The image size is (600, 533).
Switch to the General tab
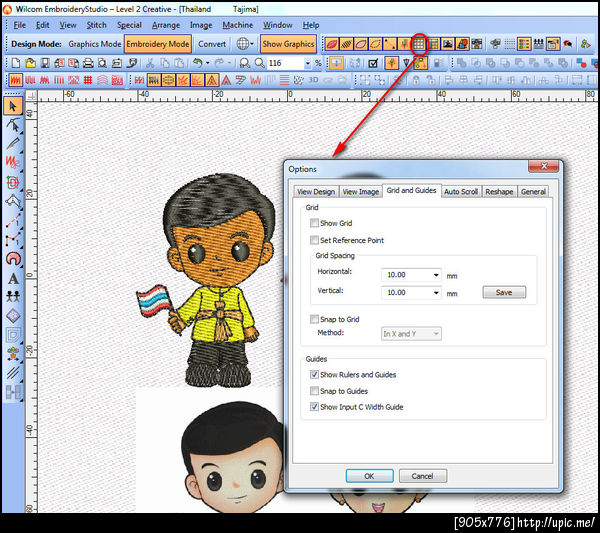(x=533, y=192)
